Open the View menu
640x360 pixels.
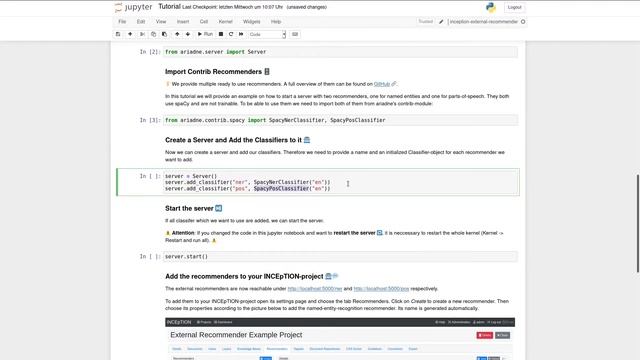pyautogui.click(x=161, y=22)
